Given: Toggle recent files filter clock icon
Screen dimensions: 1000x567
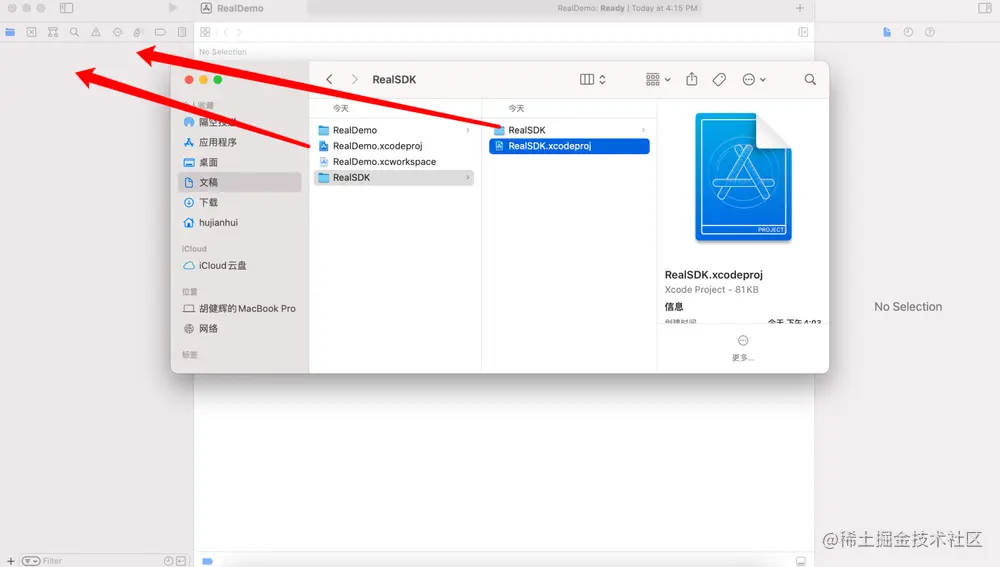Looking at the screenshot, I should tap(168, 561).
